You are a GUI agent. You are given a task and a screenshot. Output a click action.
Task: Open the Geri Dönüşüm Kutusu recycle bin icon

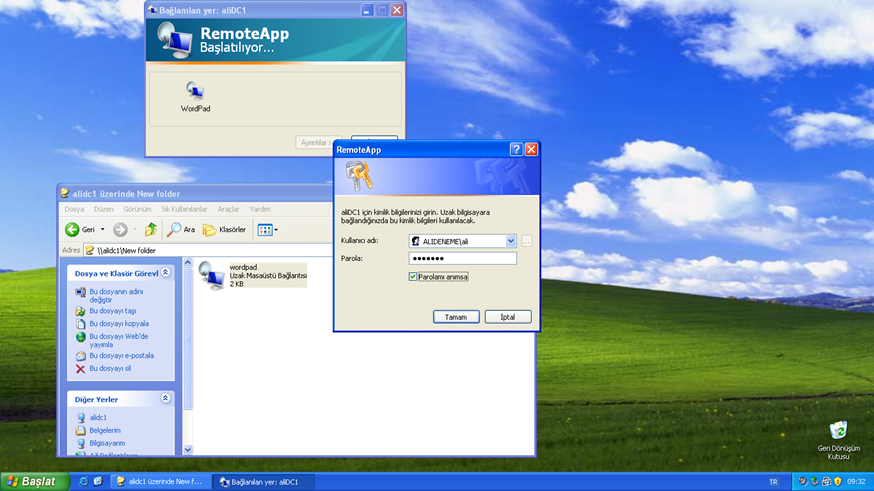(838, 440)
